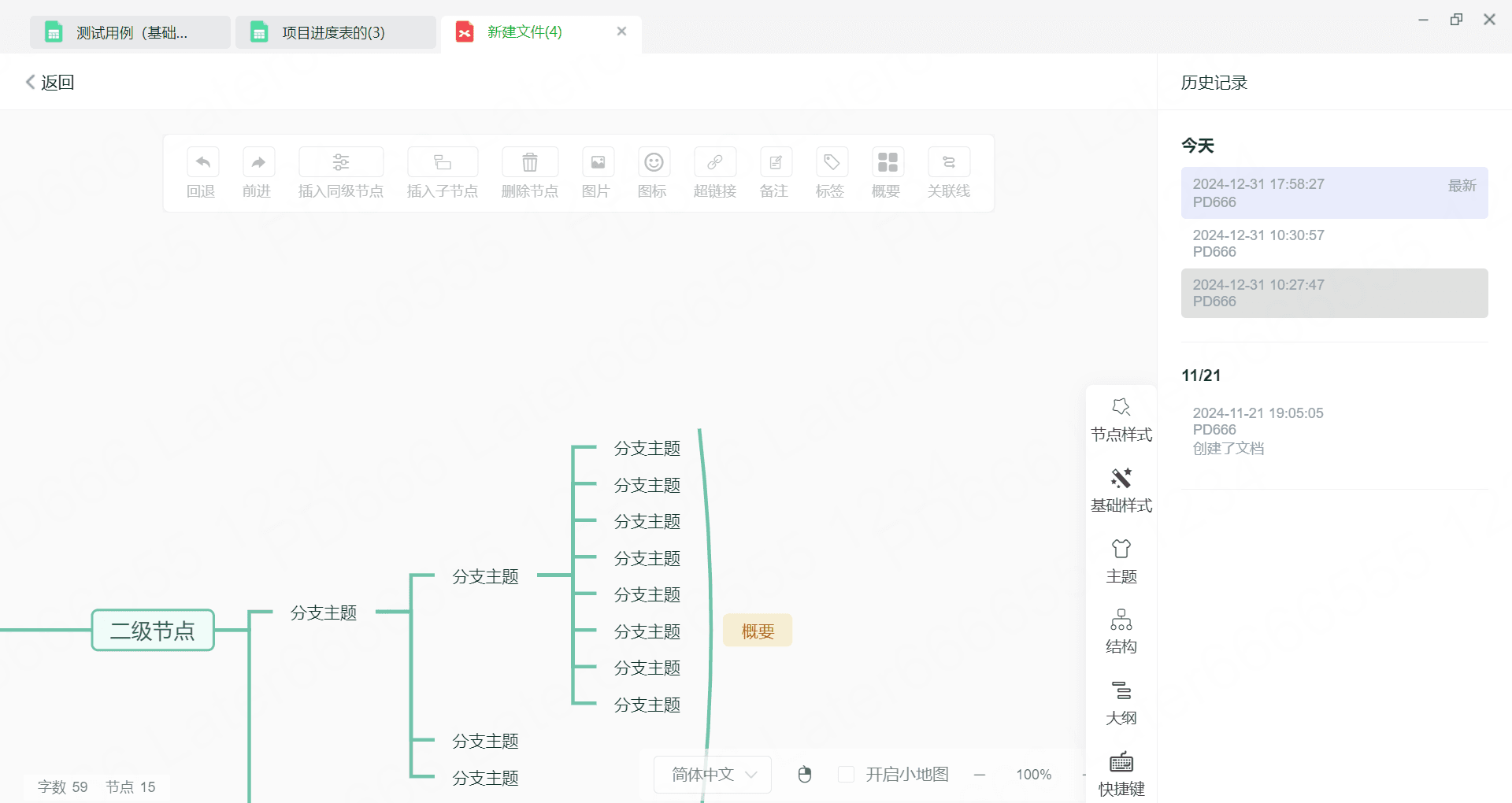Toggle the mouse mode icon in bottom bar
The image size is (1512, 803).
coord(804,775)
